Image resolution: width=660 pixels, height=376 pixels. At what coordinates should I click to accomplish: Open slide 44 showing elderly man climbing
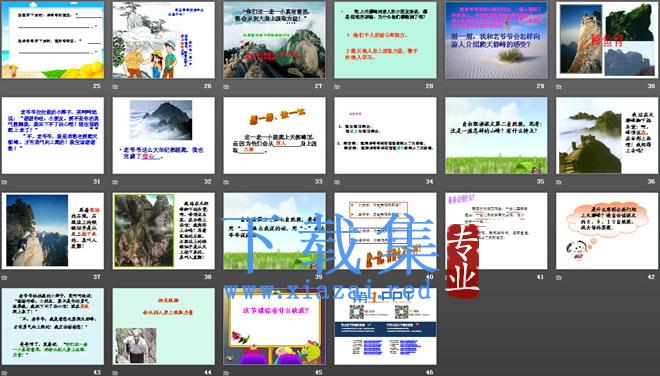(x=163, y=326)
